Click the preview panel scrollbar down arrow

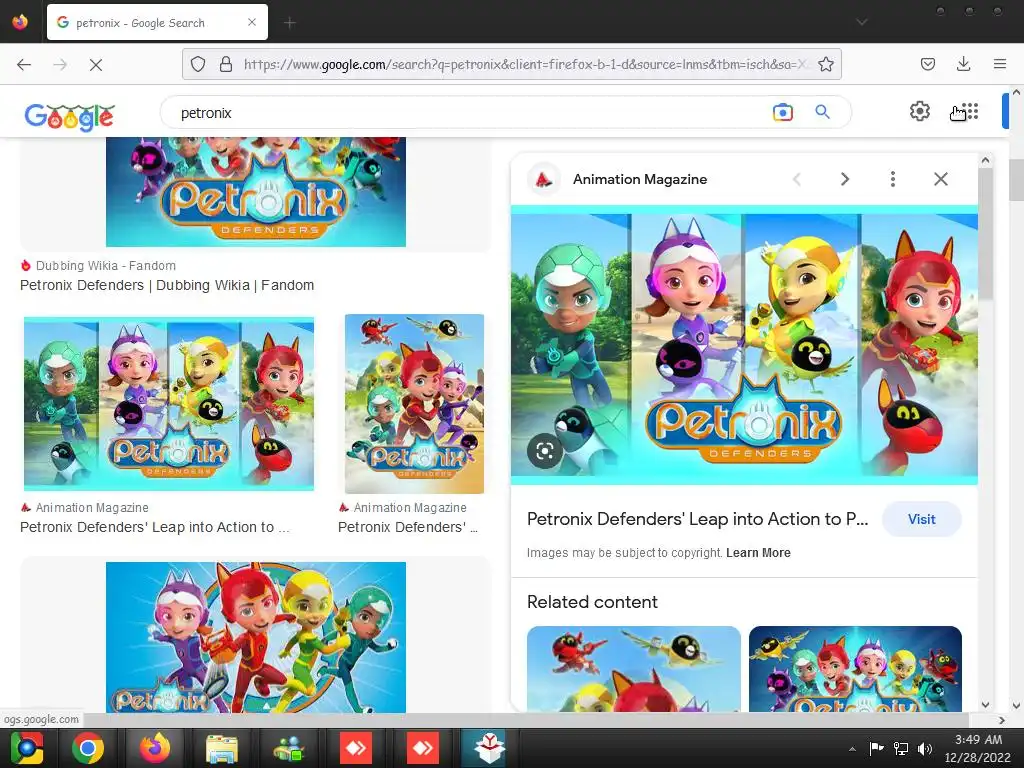[985, 705]
